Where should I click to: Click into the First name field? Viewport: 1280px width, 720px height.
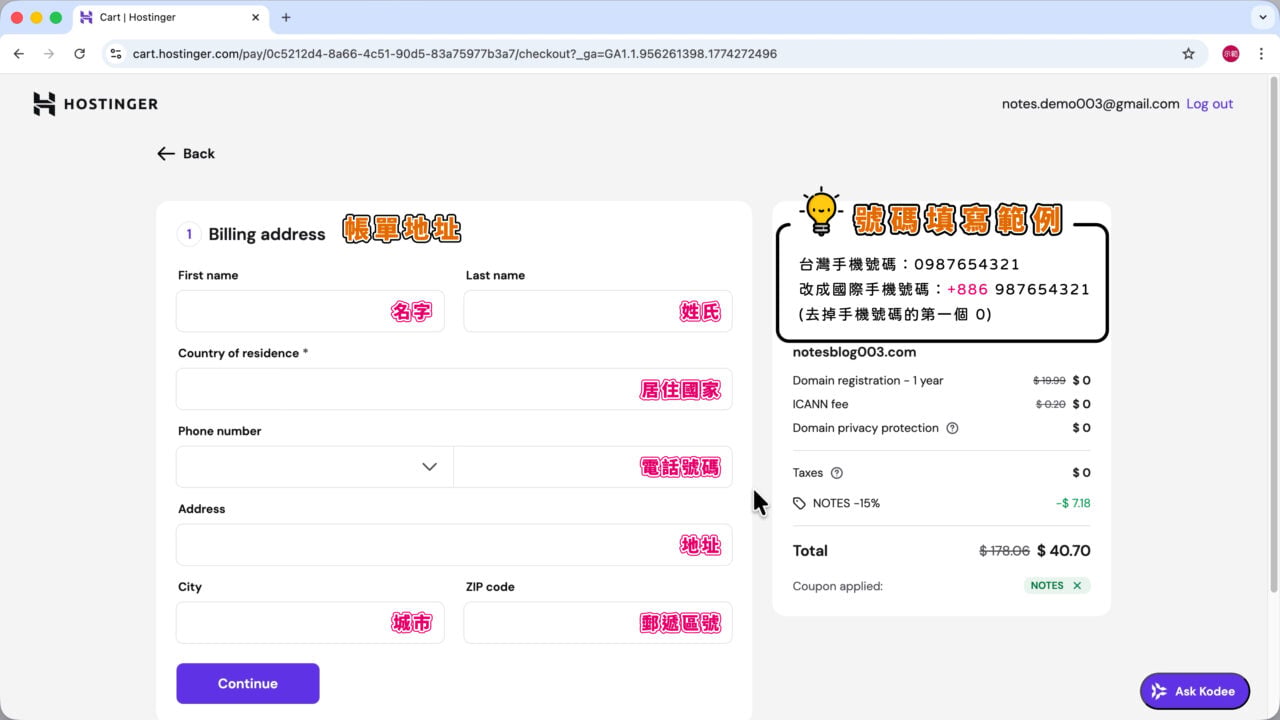click(310, 312)
